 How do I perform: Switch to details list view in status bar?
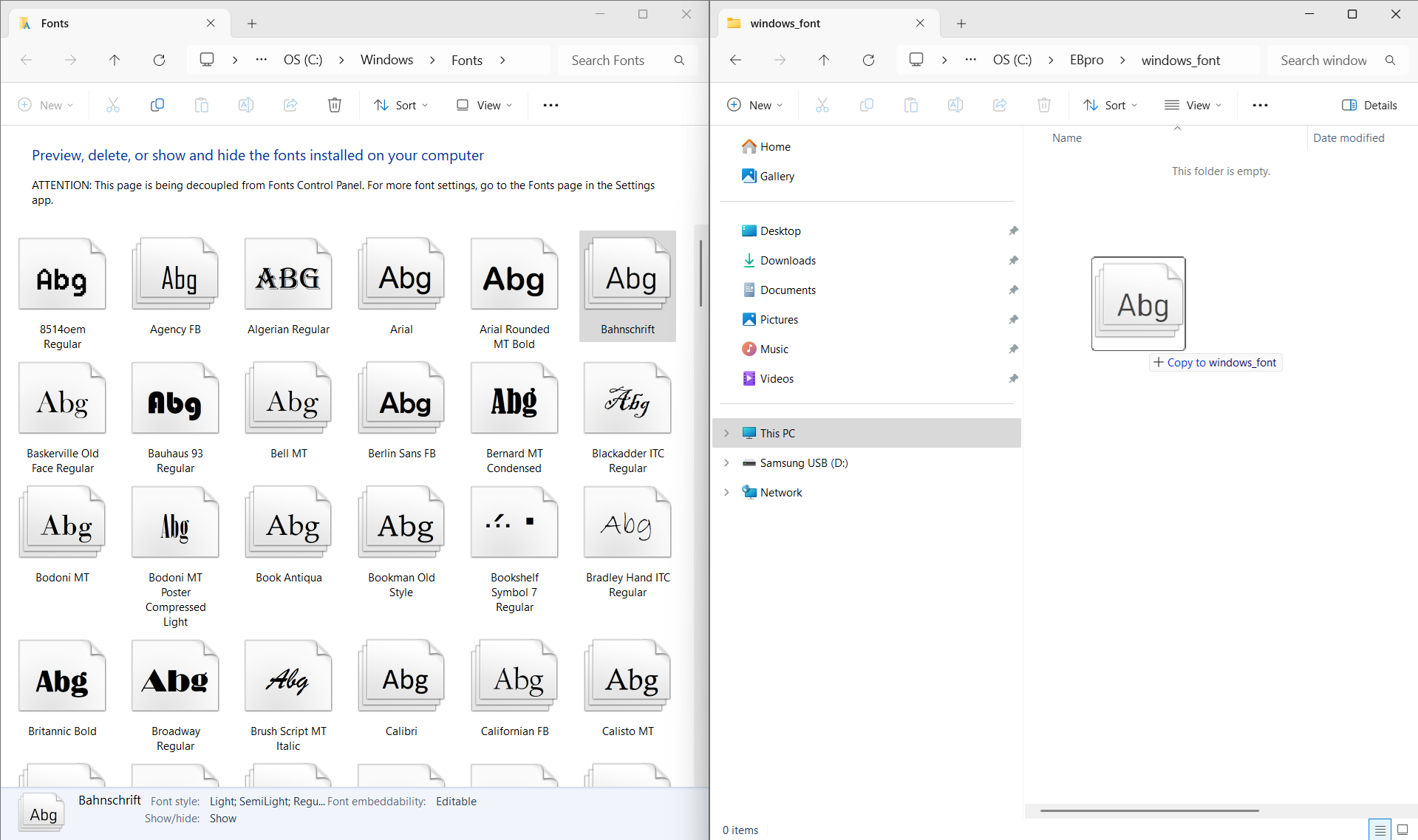pos(1380,830)
